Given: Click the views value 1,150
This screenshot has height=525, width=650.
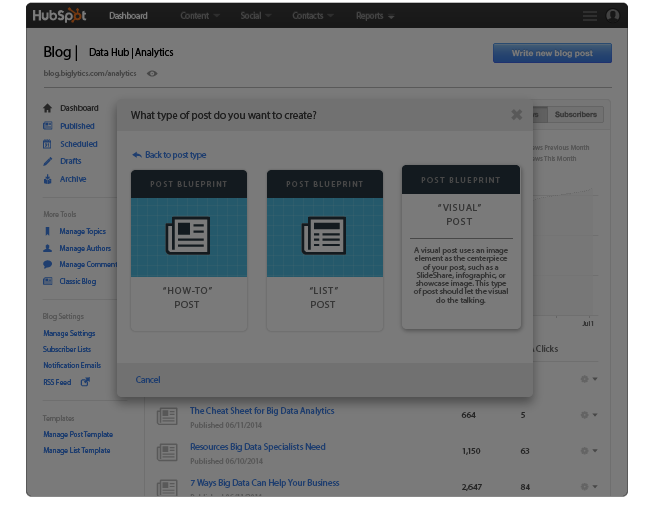Looking at the screenshot, I should pyautogui.click(x=471, y=451).
